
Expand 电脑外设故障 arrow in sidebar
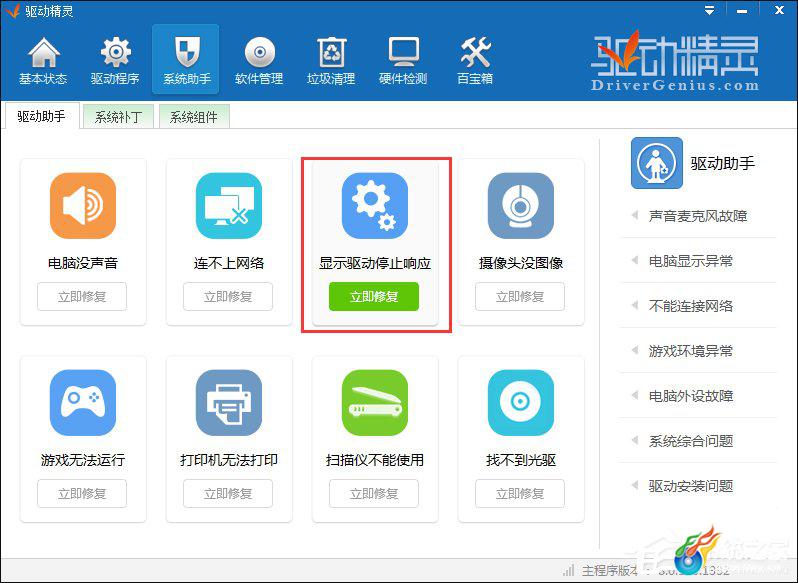point(635,395)
